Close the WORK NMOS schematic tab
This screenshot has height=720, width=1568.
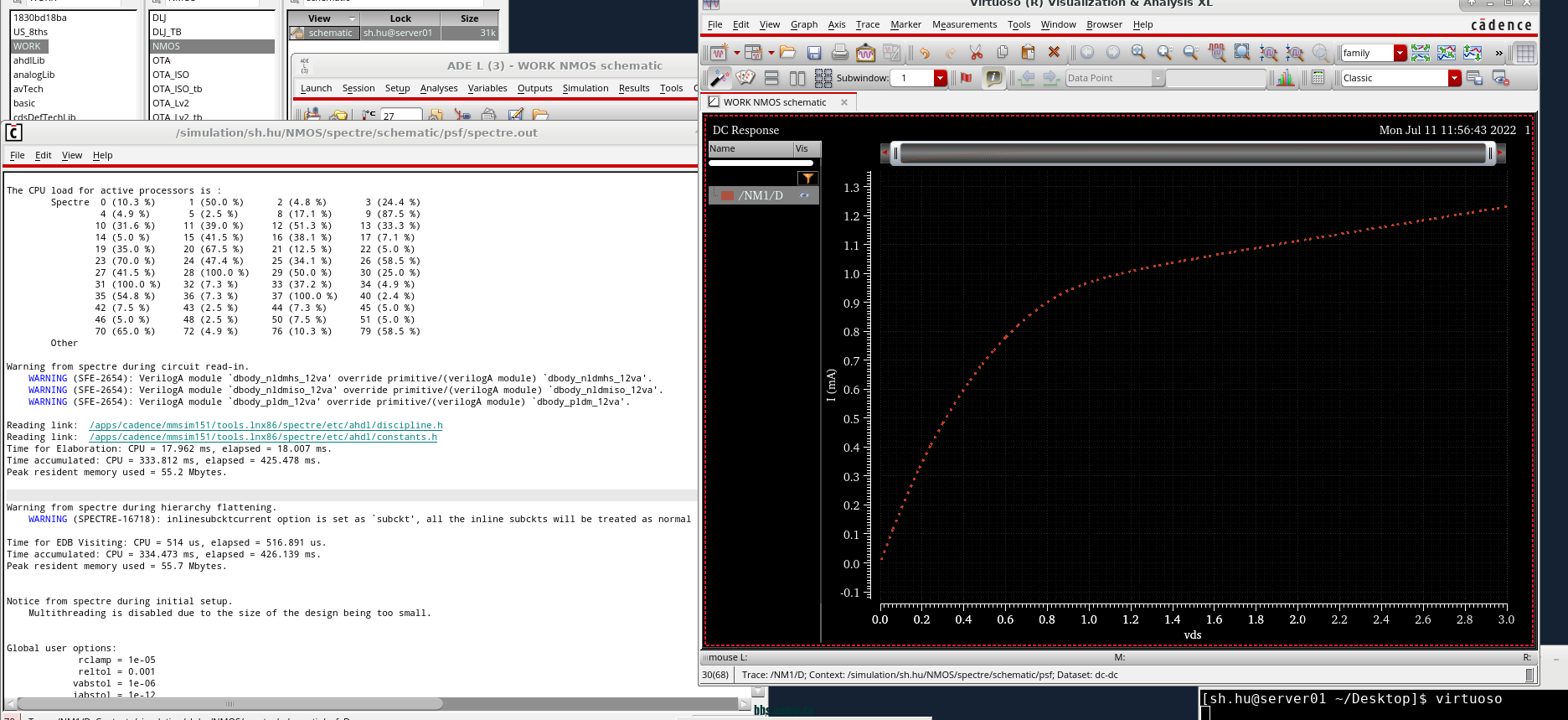tap(844, 102)
